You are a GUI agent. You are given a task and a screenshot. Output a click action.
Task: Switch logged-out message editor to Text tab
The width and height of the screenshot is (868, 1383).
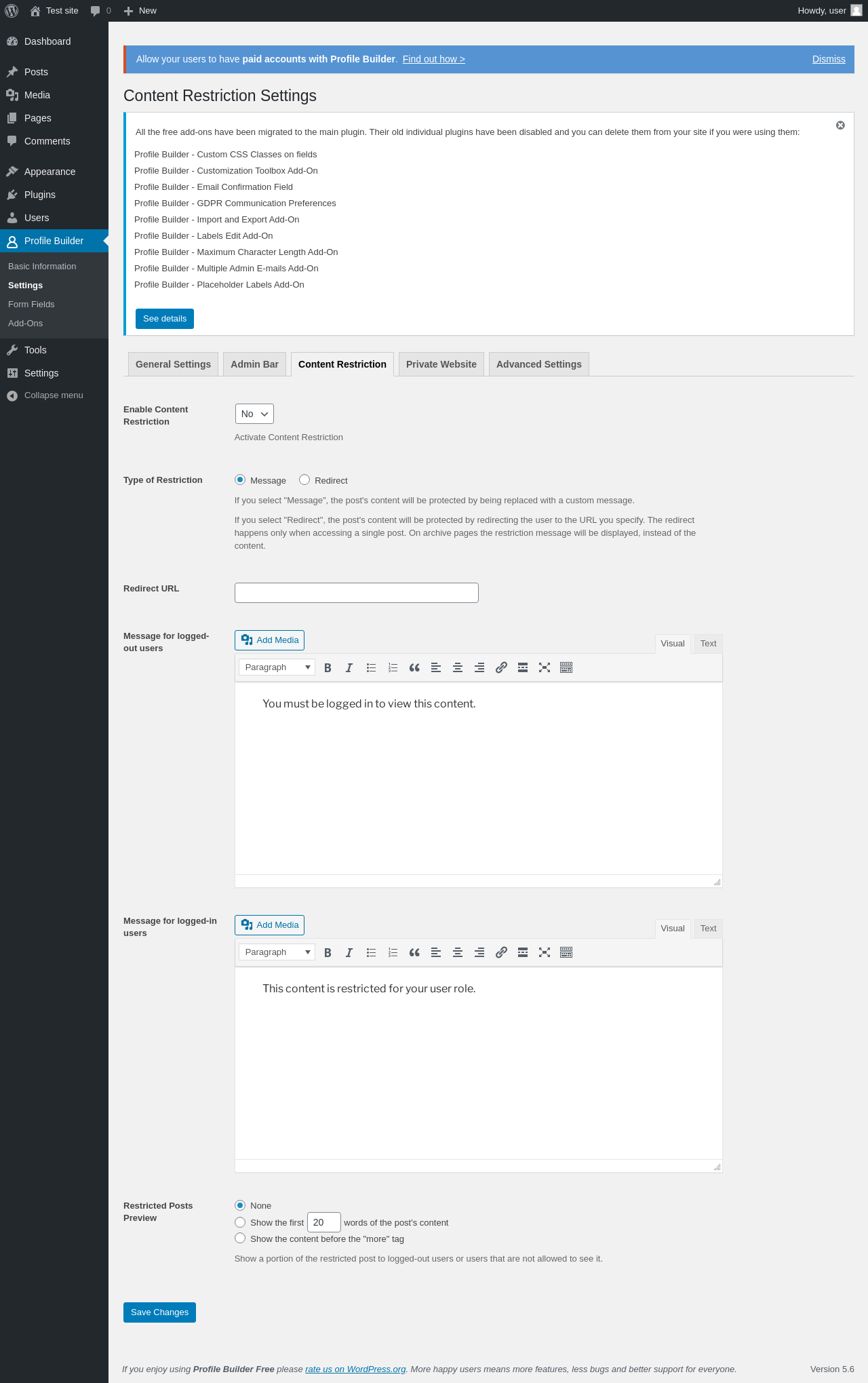709,644
